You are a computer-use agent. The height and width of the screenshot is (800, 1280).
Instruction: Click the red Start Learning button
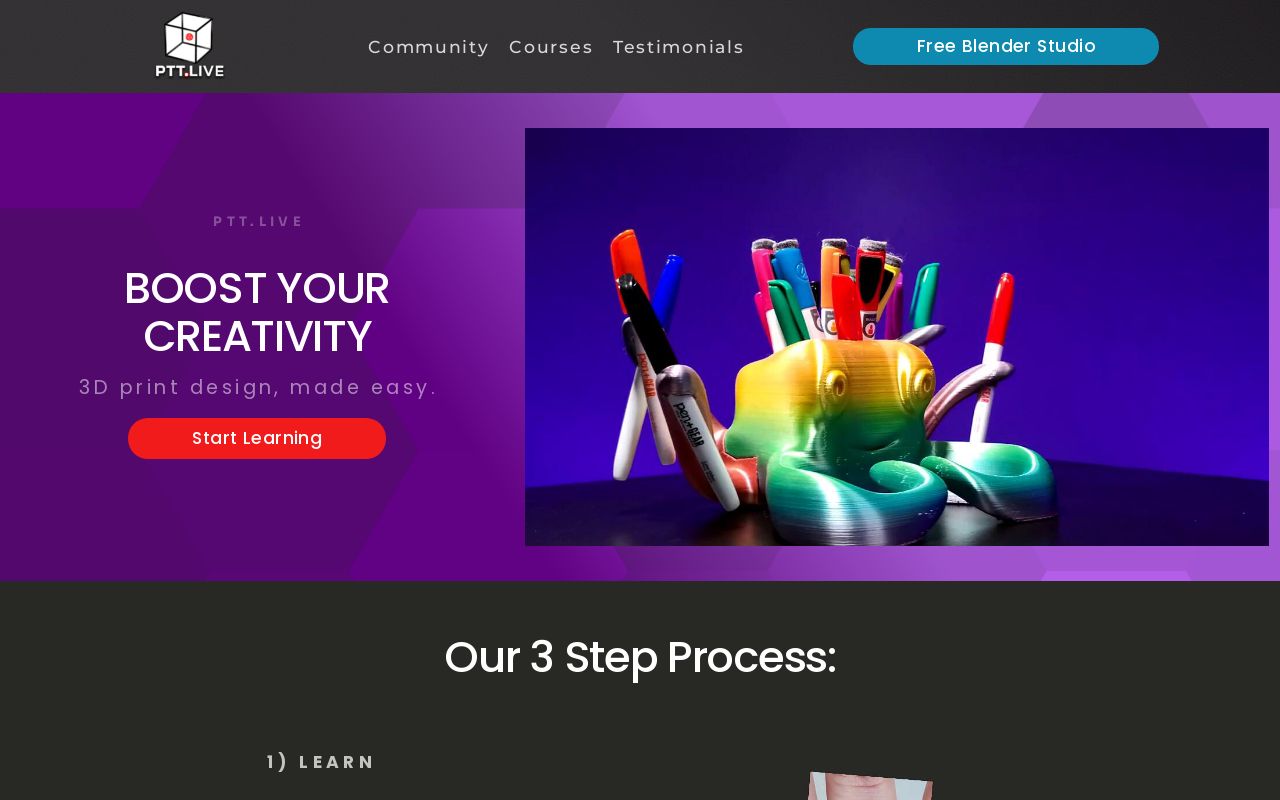pyautogui.click(x=257, y=438)
